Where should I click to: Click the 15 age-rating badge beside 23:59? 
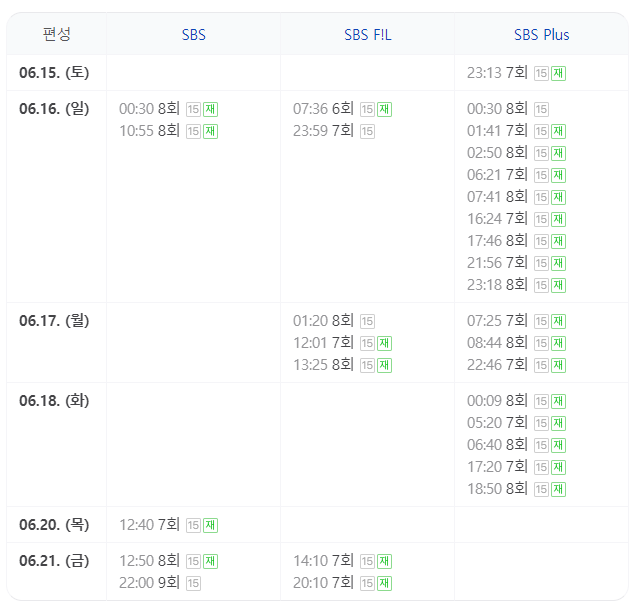coord(367,132)
